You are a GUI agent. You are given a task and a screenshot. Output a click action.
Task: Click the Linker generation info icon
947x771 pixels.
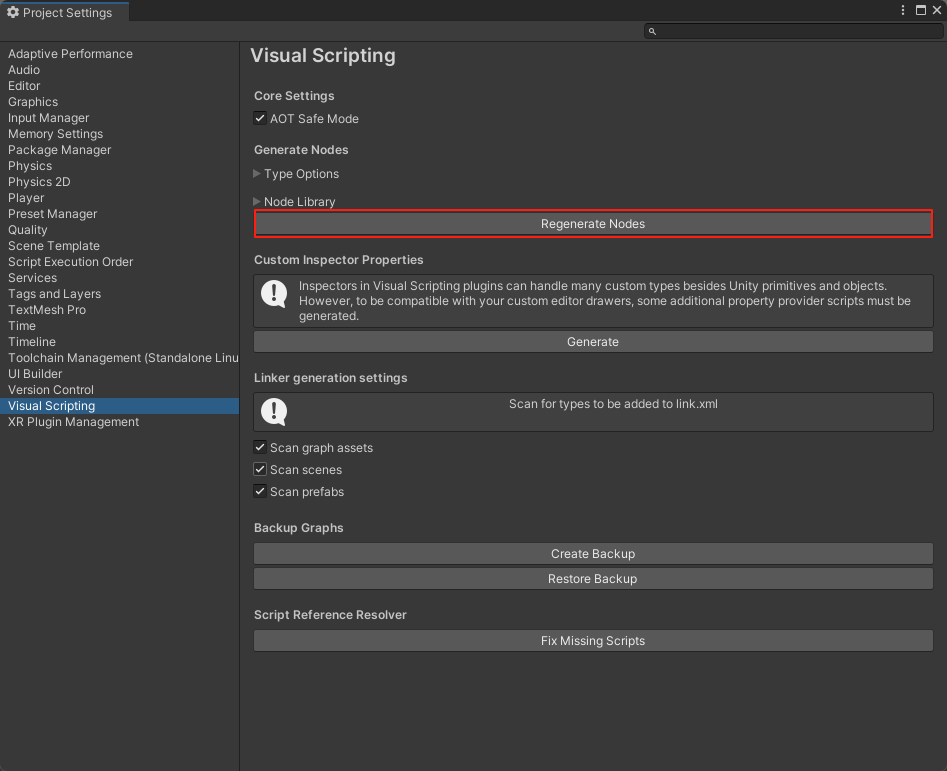pos(274,412)
